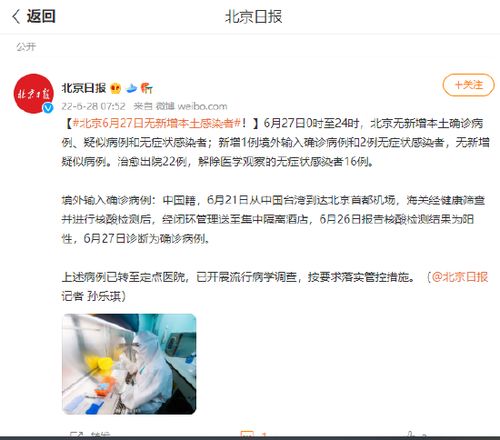This screenshot has width=500, height=440.
Task: Click the repost 转发 icon at bottom
Action: [77, 434]
